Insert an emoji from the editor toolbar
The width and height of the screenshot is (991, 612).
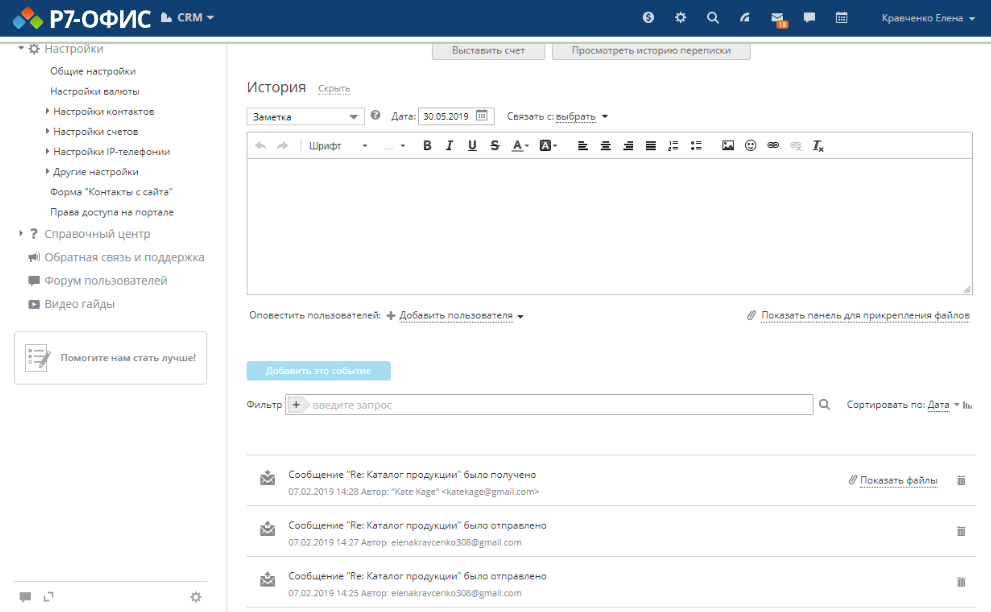click(750, 145)
